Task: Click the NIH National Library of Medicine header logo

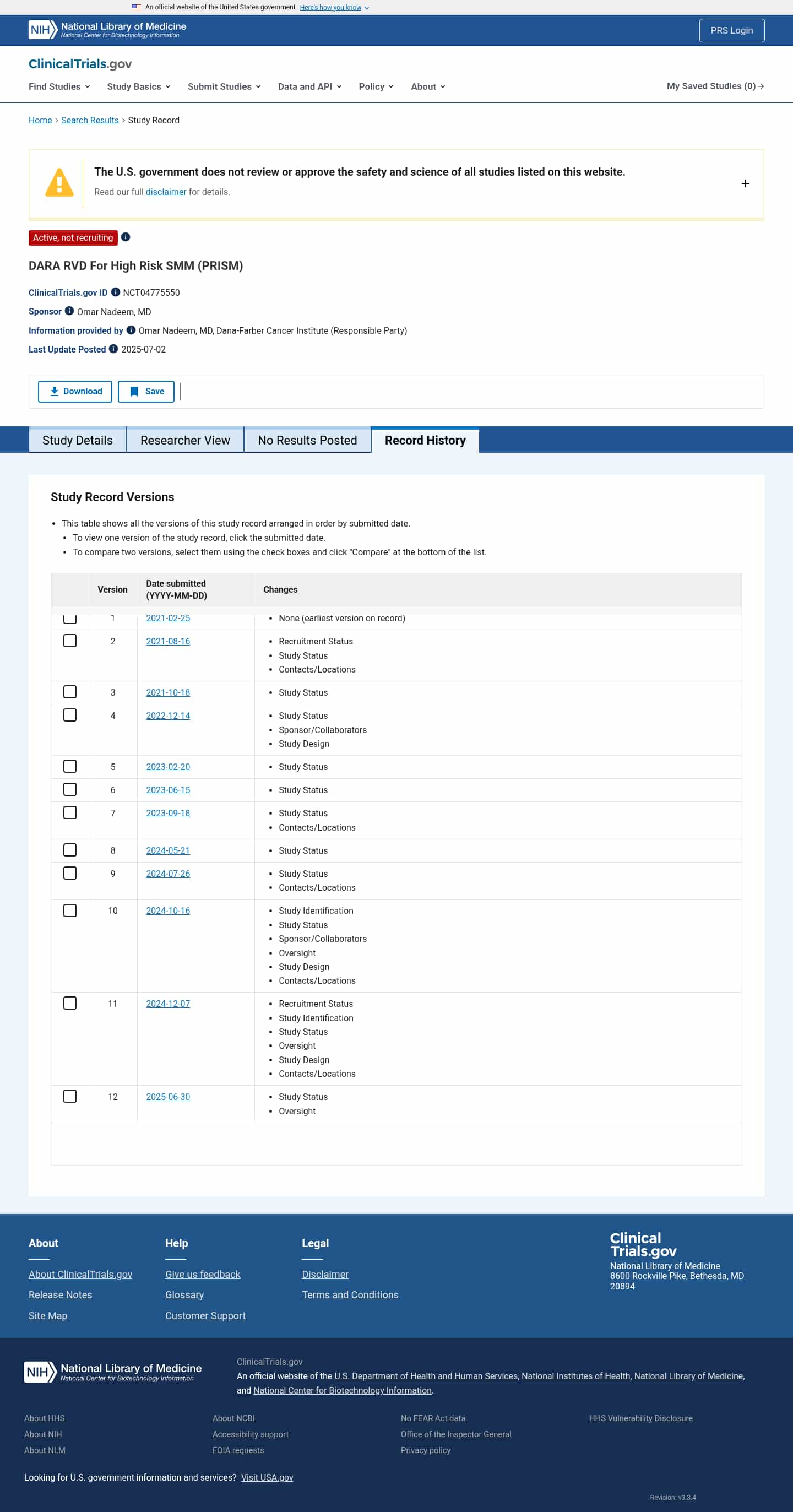Action: pyautogui.click(x=107, y=30)
